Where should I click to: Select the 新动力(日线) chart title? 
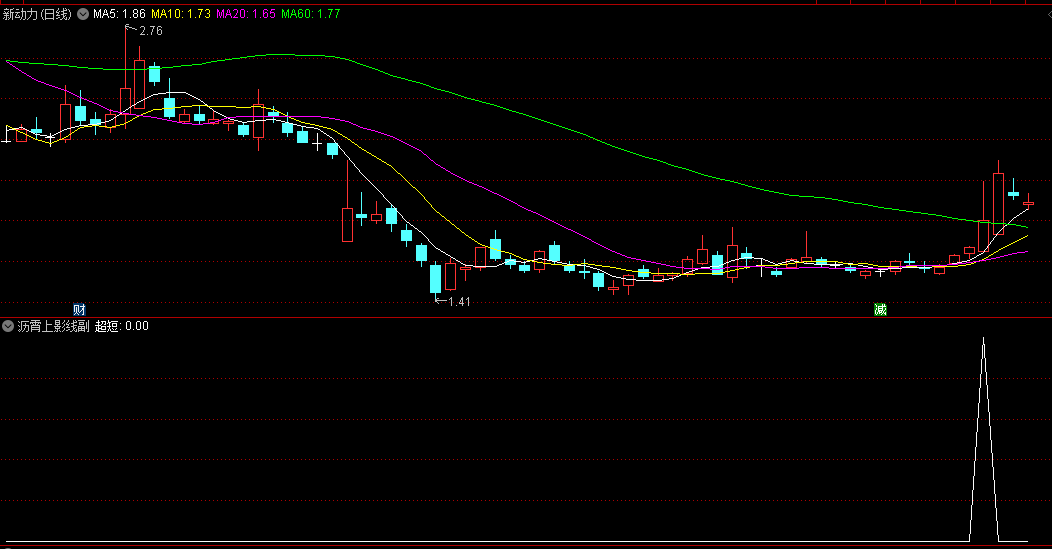37,14
